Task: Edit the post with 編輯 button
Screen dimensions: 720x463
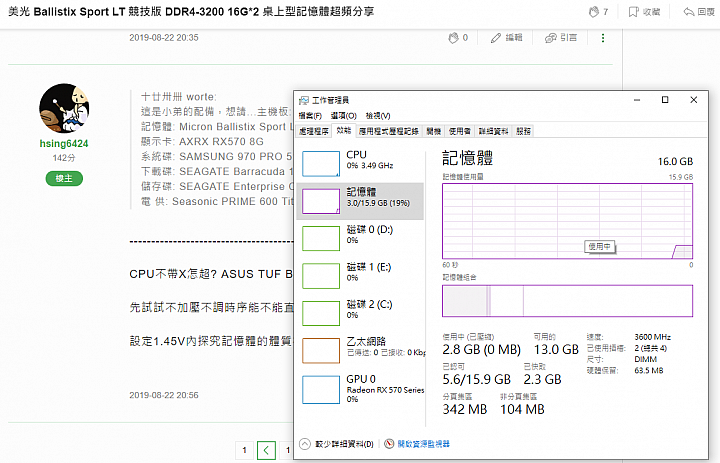Action: (506, 38)
